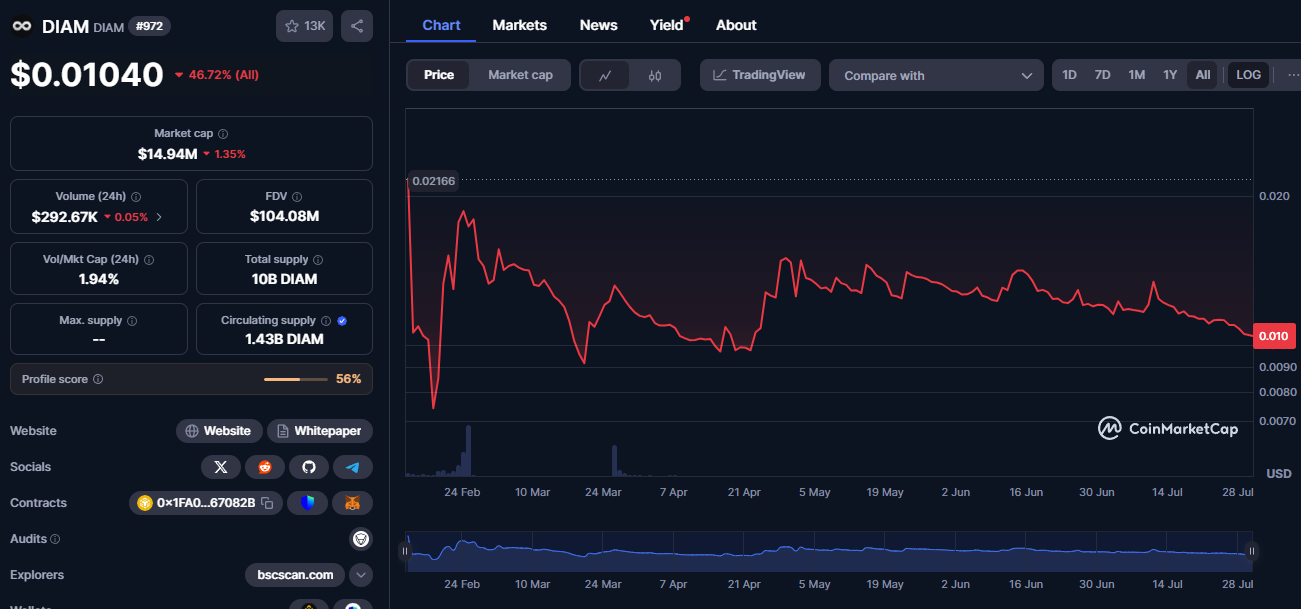Click the TradingView button
This screenshot has width=1301, height=609.
pyautogui.click(x=759, y=75)
